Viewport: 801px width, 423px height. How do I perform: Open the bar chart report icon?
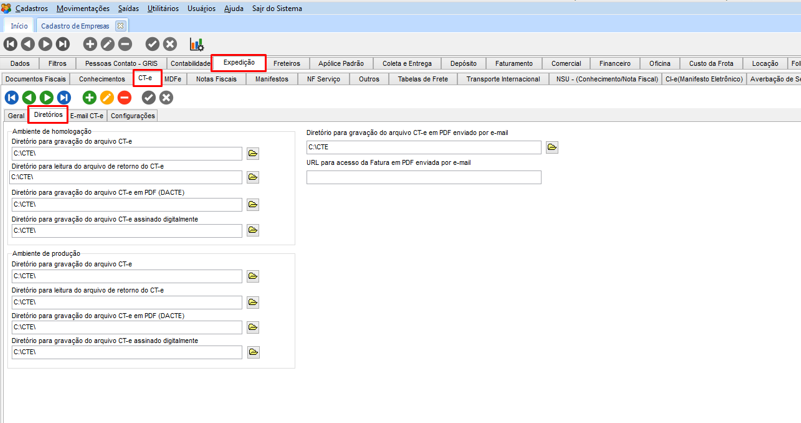click(197, 44)
